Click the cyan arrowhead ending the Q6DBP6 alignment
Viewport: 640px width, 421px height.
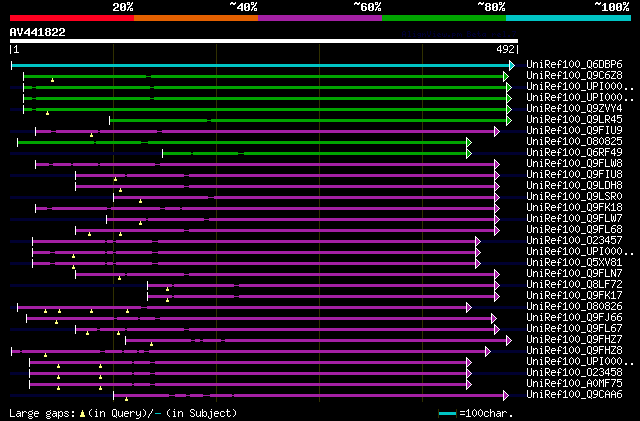click(x=512, y=65)
